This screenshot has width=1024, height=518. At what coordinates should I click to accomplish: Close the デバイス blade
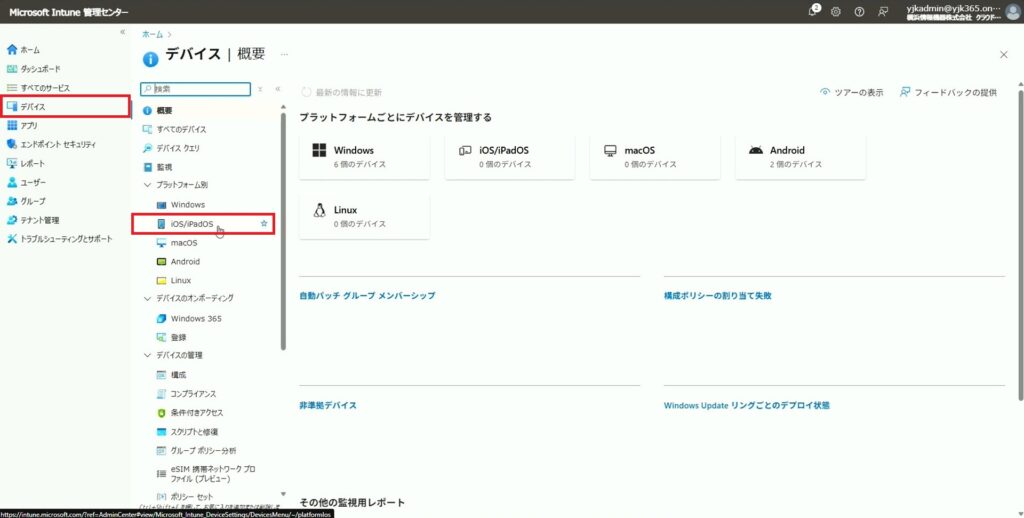(x=1004, y=55)
